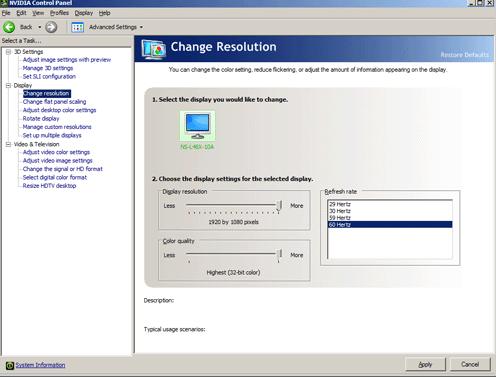
Task: Click Restore Defaults link
Action: [464, 55]
